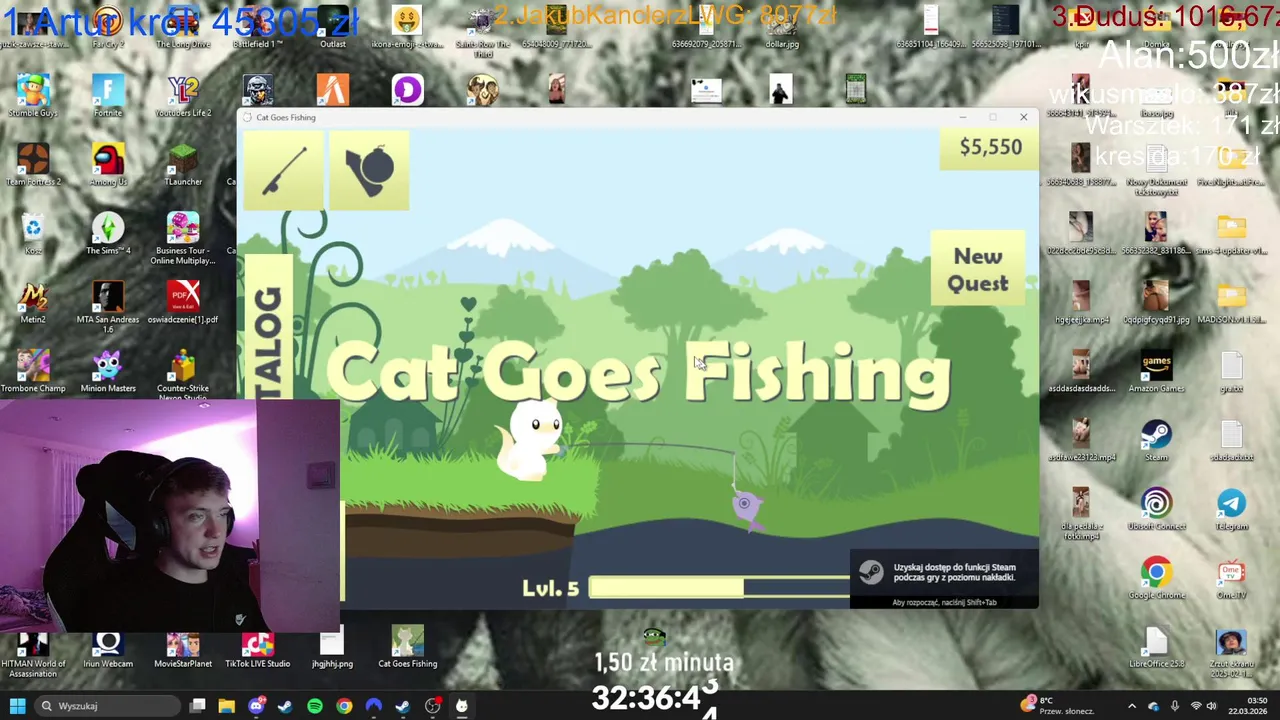Image resolution: width=1280 pixels, height=720 pixels.
Task: Open the Outlast desktop shortcut
Action: pyautogui.click(x=333, y=28)
